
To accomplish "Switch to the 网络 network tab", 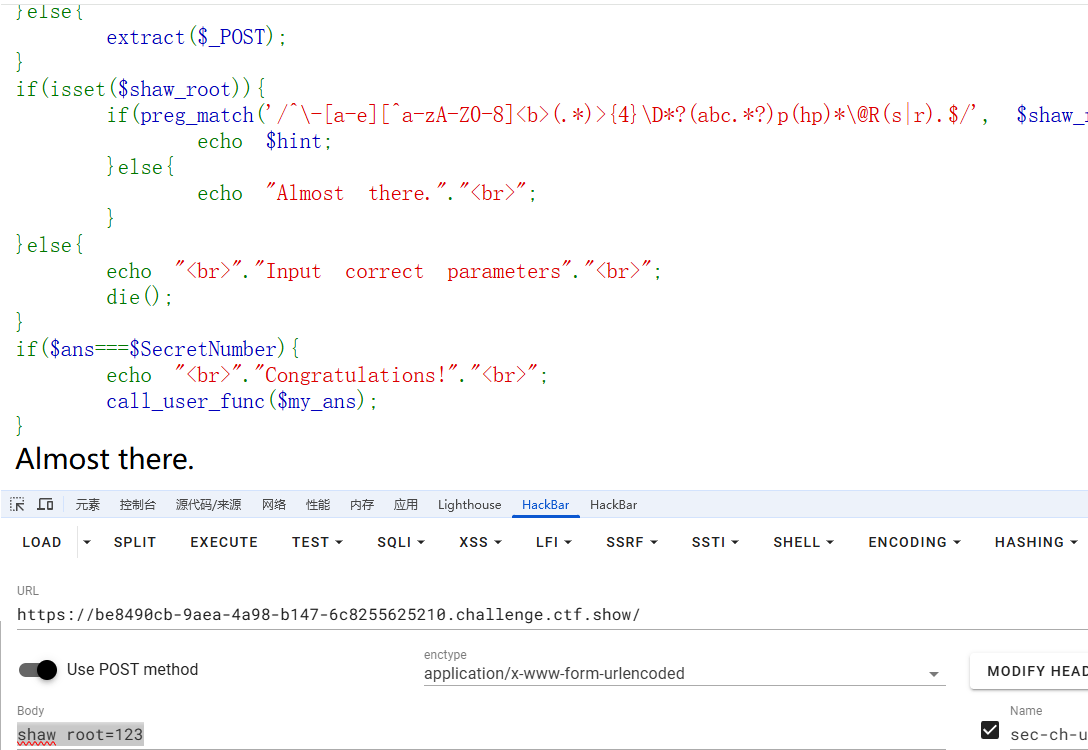I will (x=276, y=505).
